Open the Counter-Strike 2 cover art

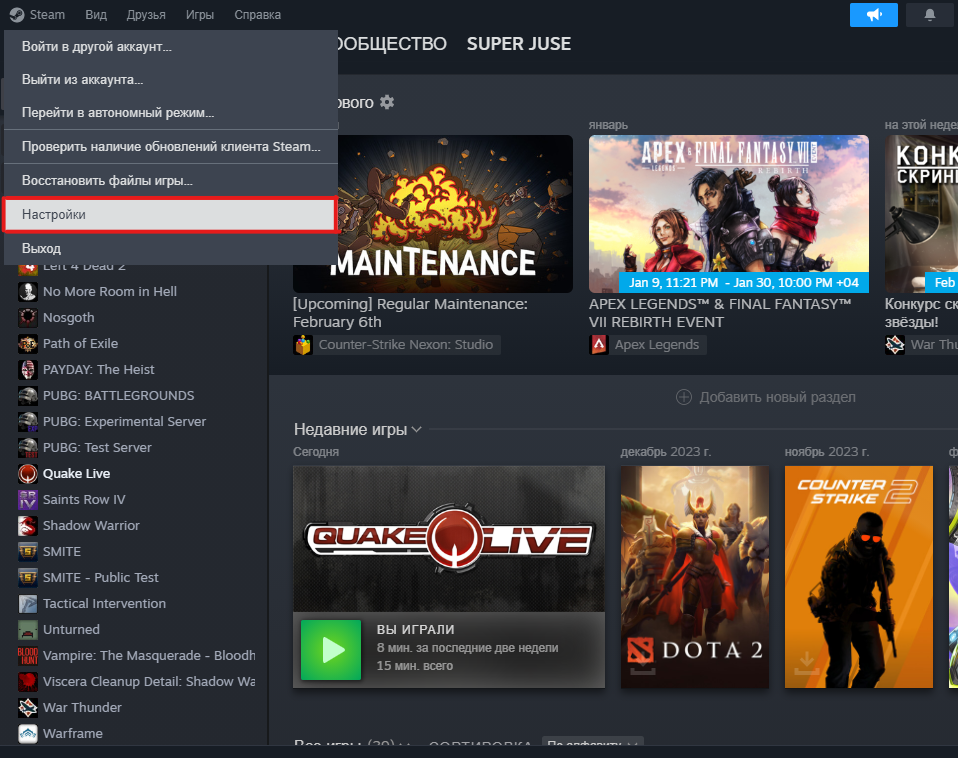coord(858,577)
